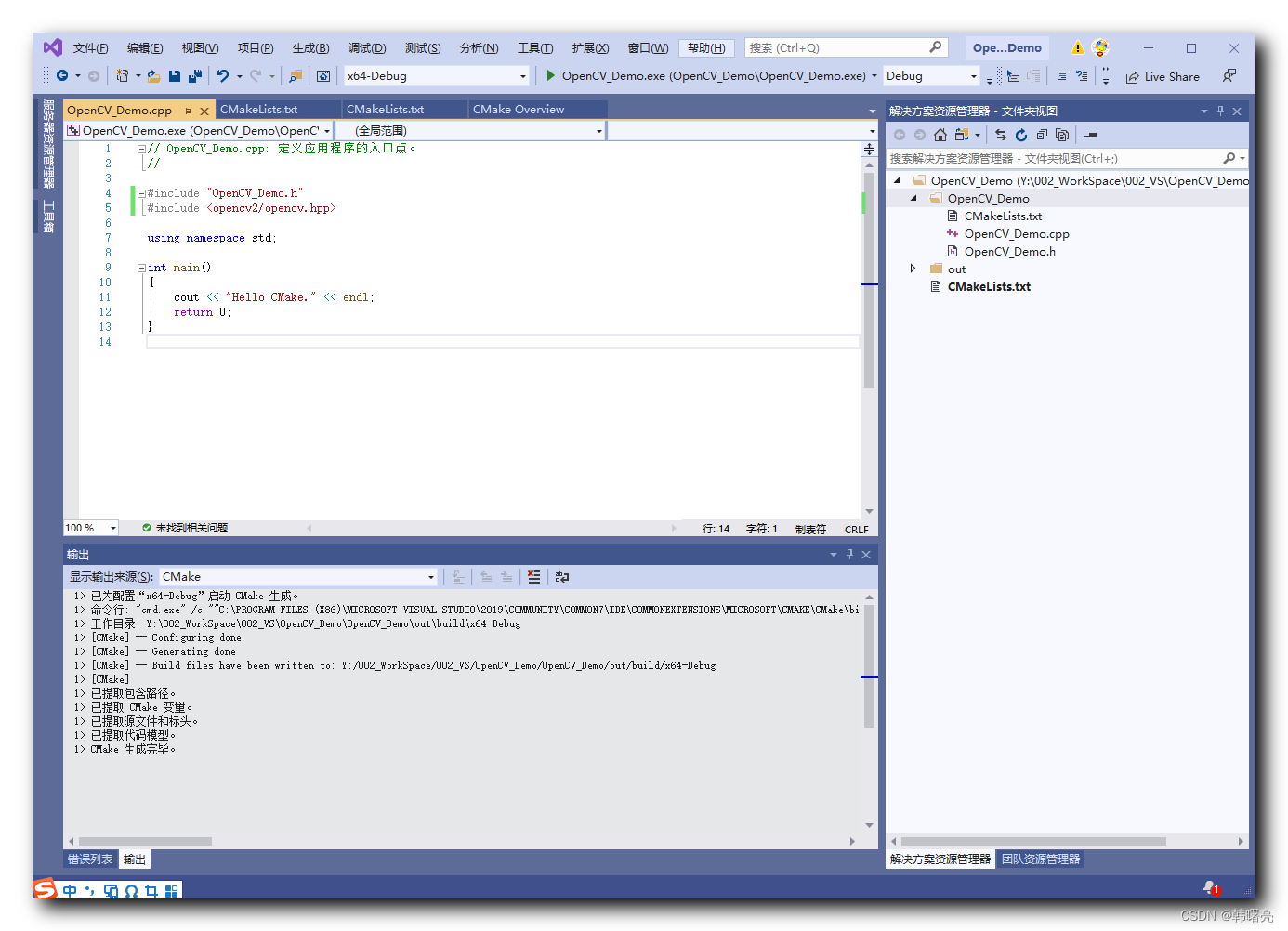Click the Undo arrow icon

223,76
